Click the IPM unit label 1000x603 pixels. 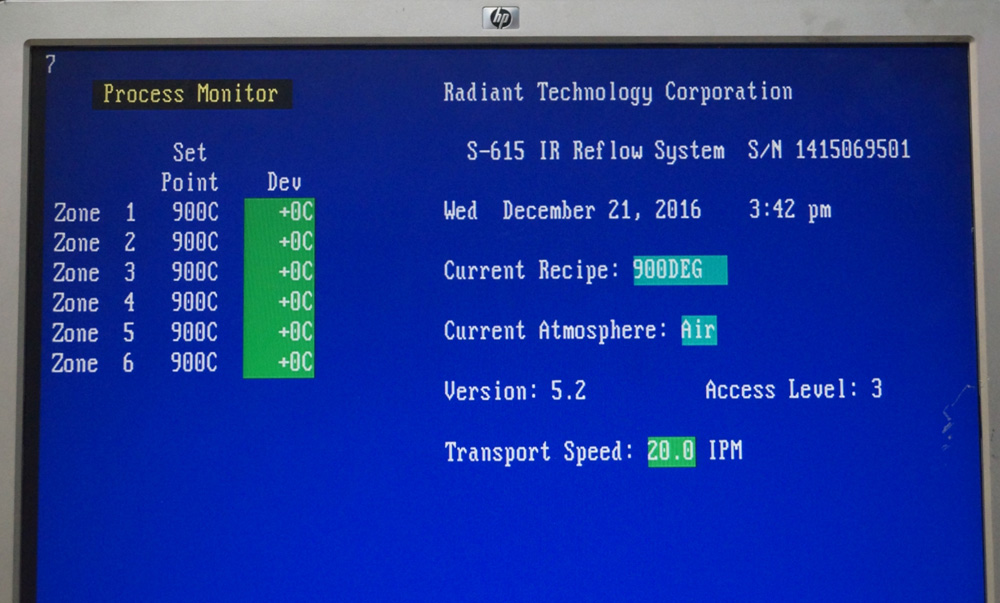(726, 451)
